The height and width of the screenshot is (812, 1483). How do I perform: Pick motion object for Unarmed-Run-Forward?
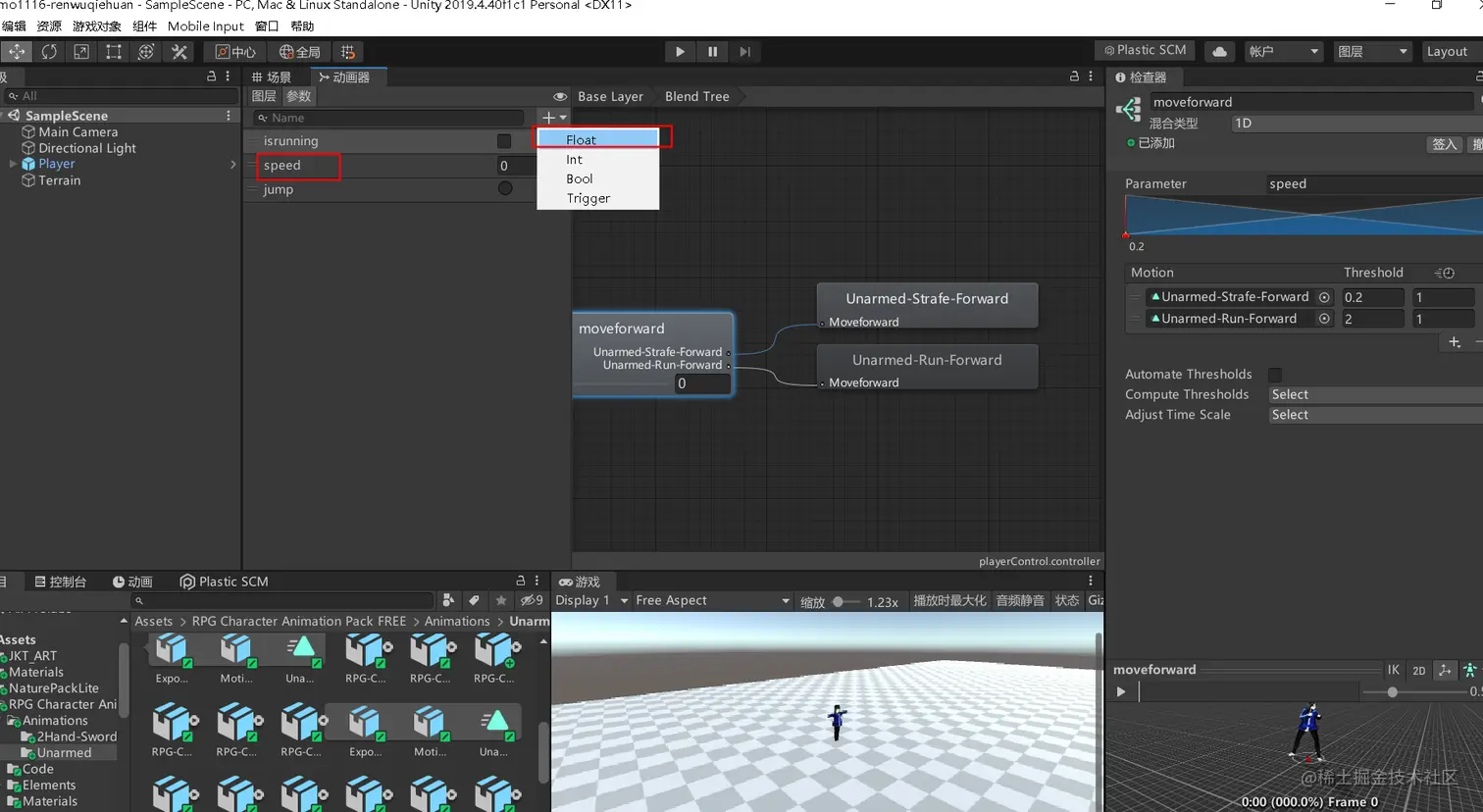(1324, 319)
